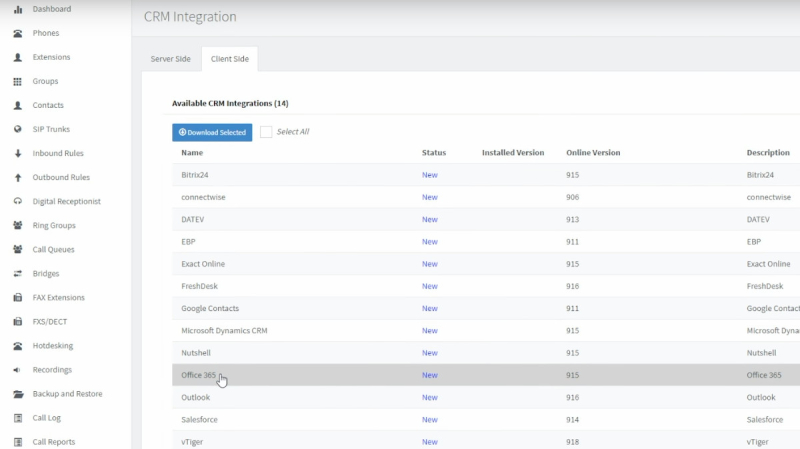
Task: Click the FXS/DECT icon
Action: tap(18, 321)
